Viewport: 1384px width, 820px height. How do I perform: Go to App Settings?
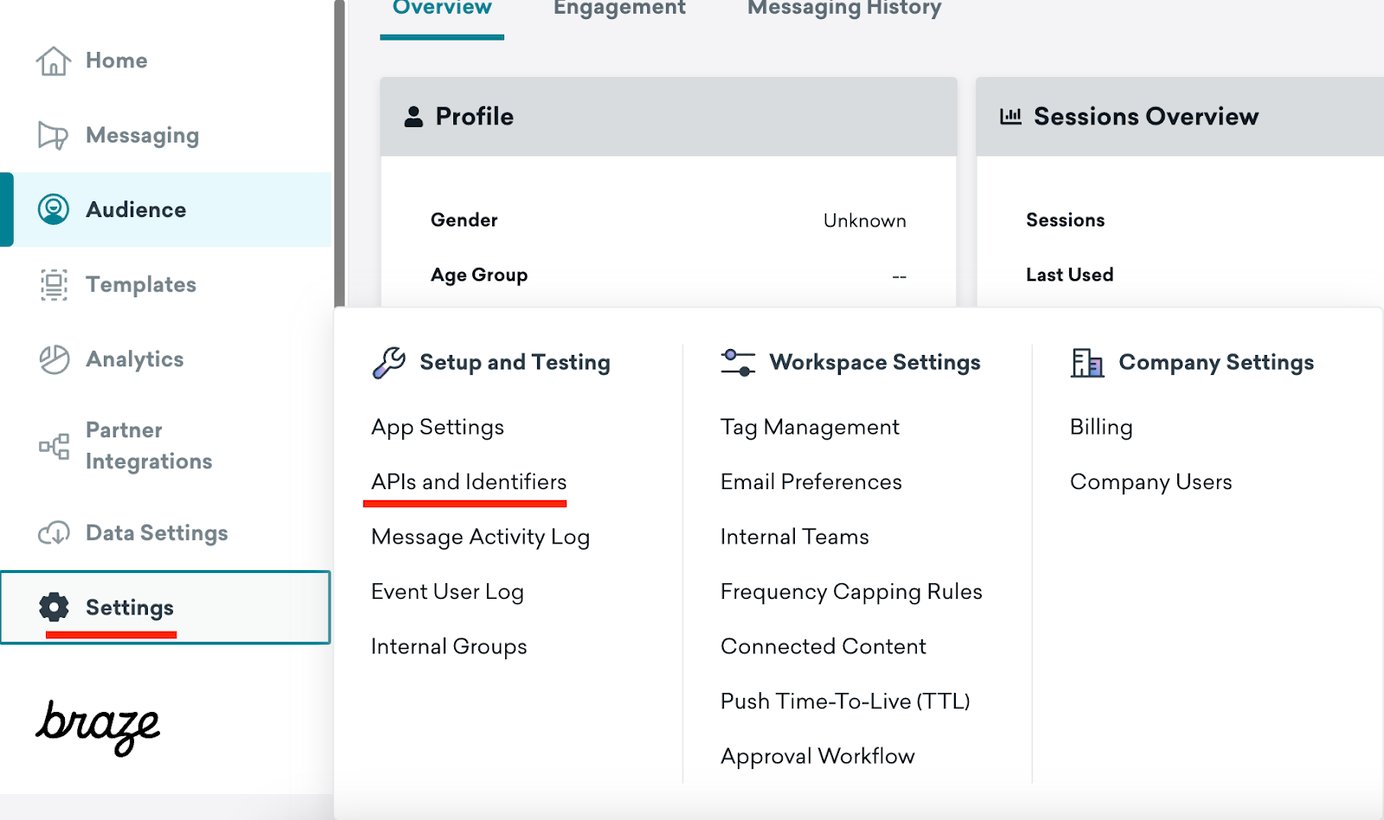437,427
